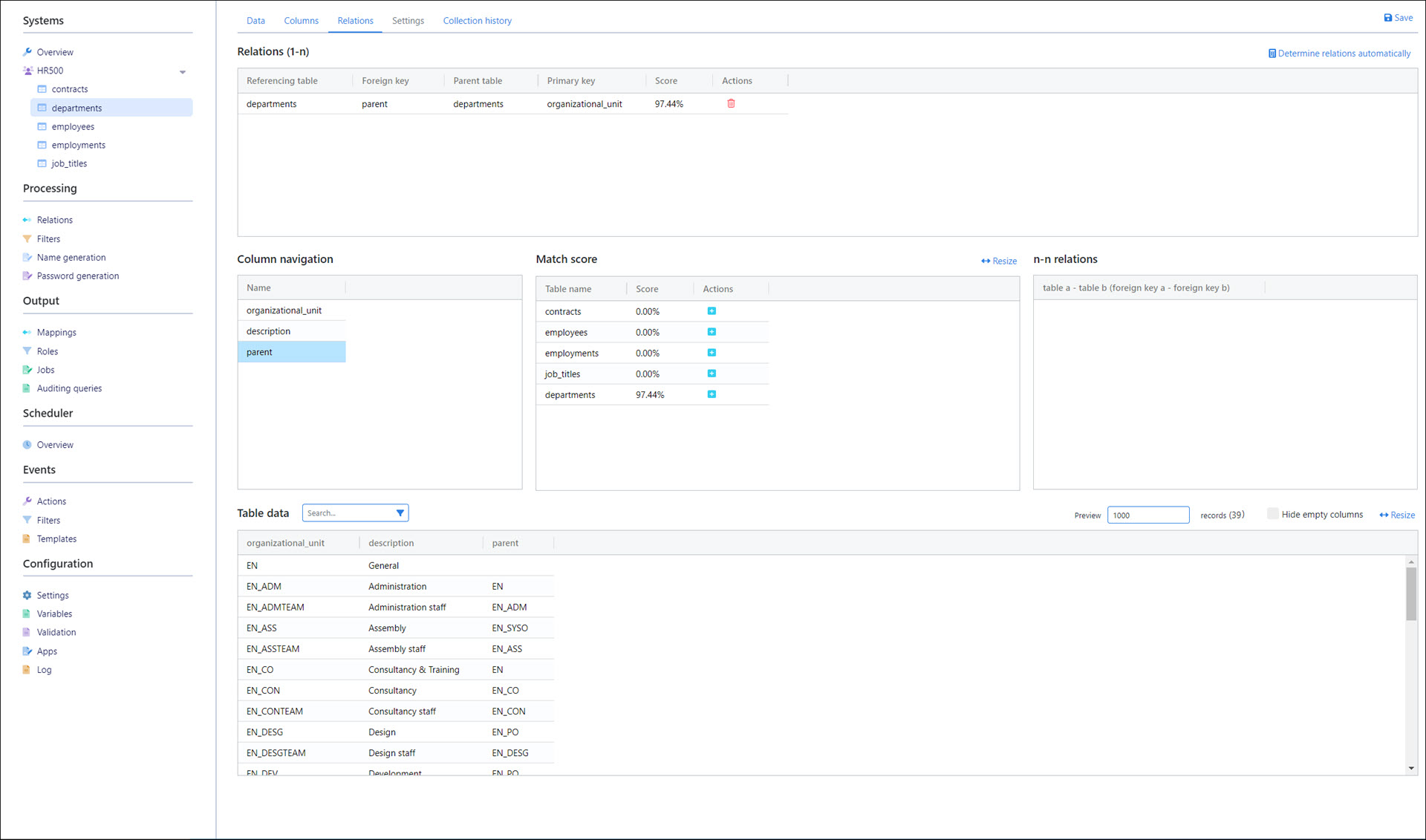Select organizational_unit in Column navigation
The image size is (1426, 840).
(284, 310)
